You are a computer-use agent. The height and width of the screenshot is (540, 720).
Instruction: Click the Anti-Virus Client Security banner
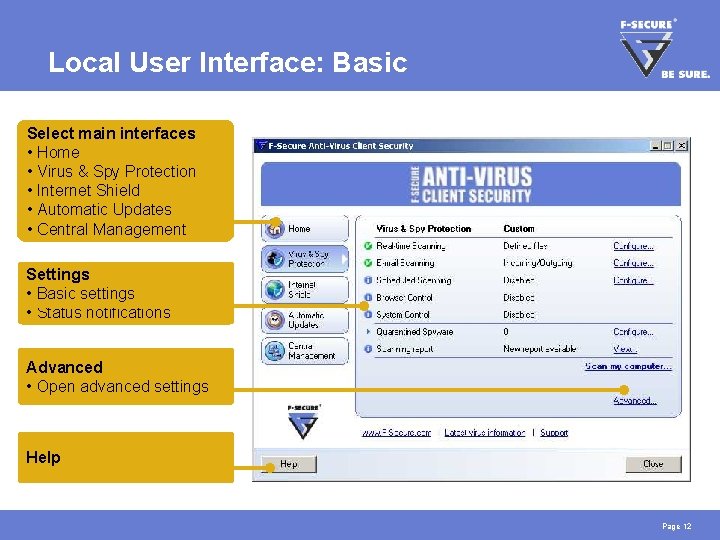coord(471,184)
